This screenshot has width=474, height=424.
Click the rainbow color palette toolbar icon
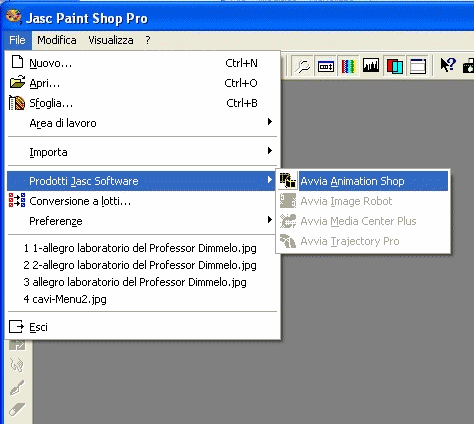coord(348,66)
